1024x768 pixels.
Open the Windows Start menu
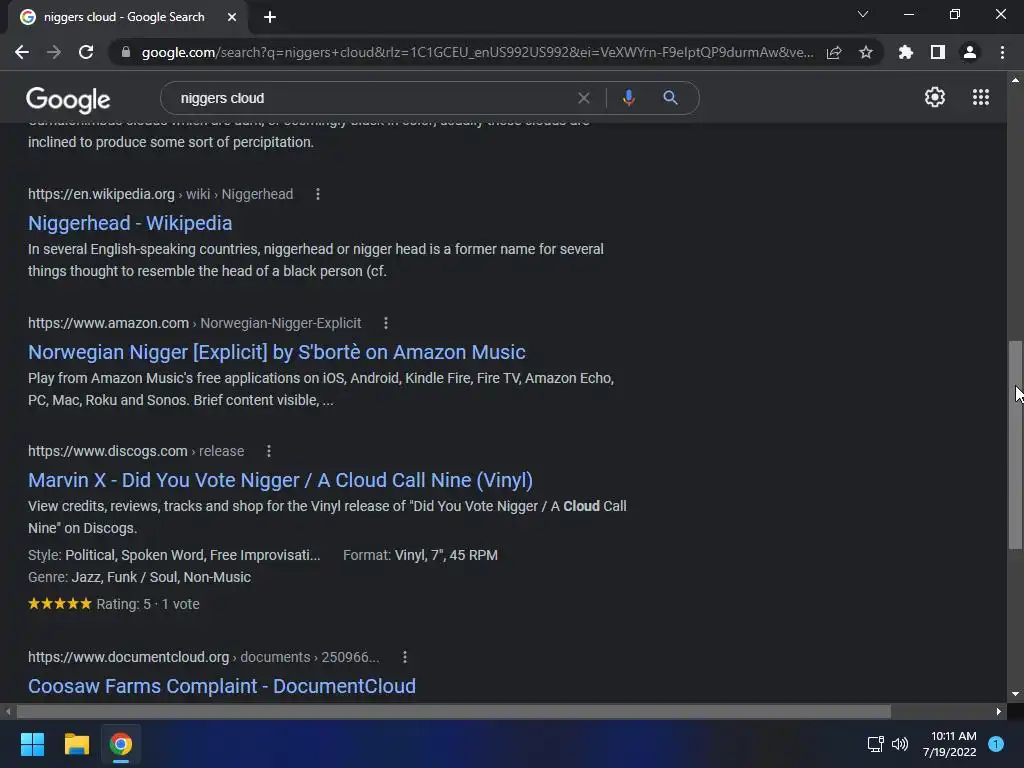[x=32, y=744]
